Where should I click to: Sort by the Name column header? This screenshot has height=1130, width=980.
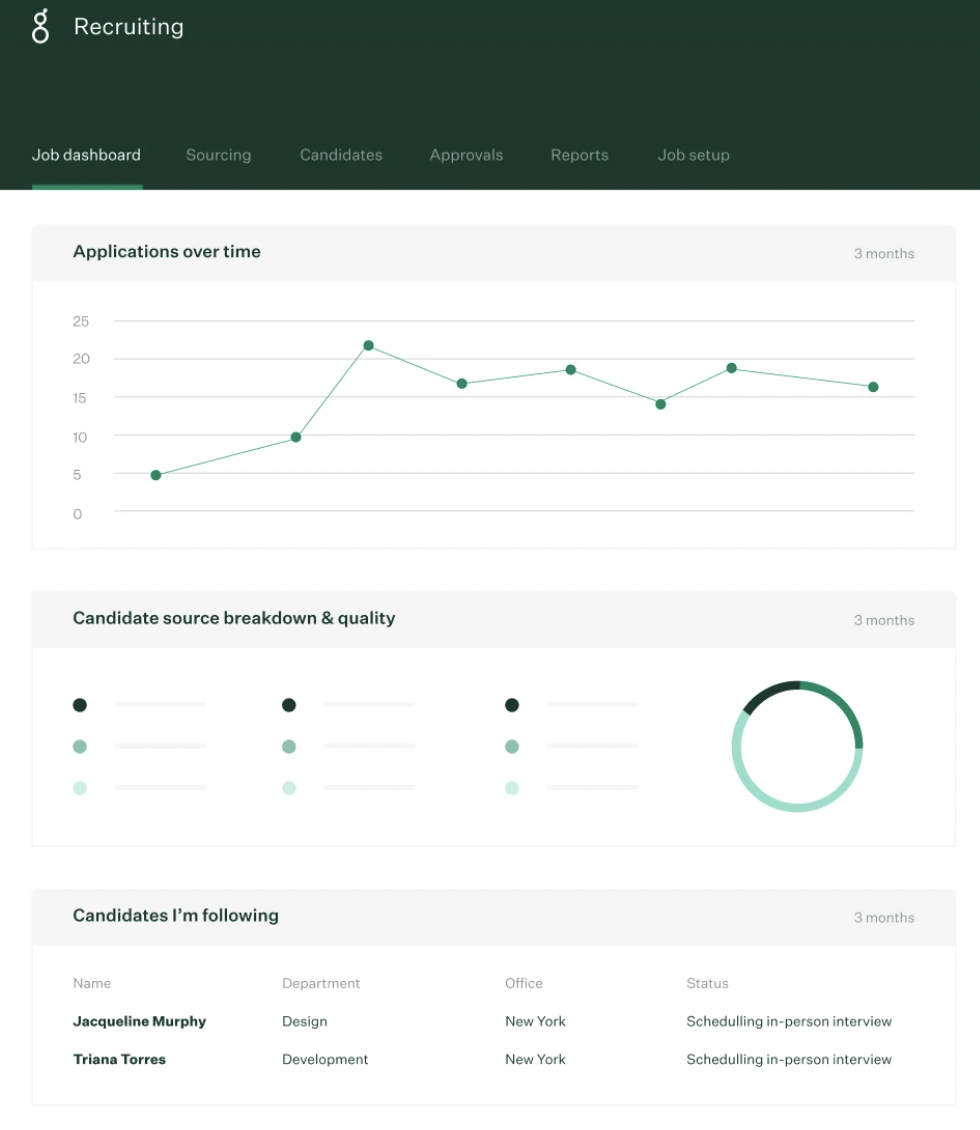tap(92, 983)
